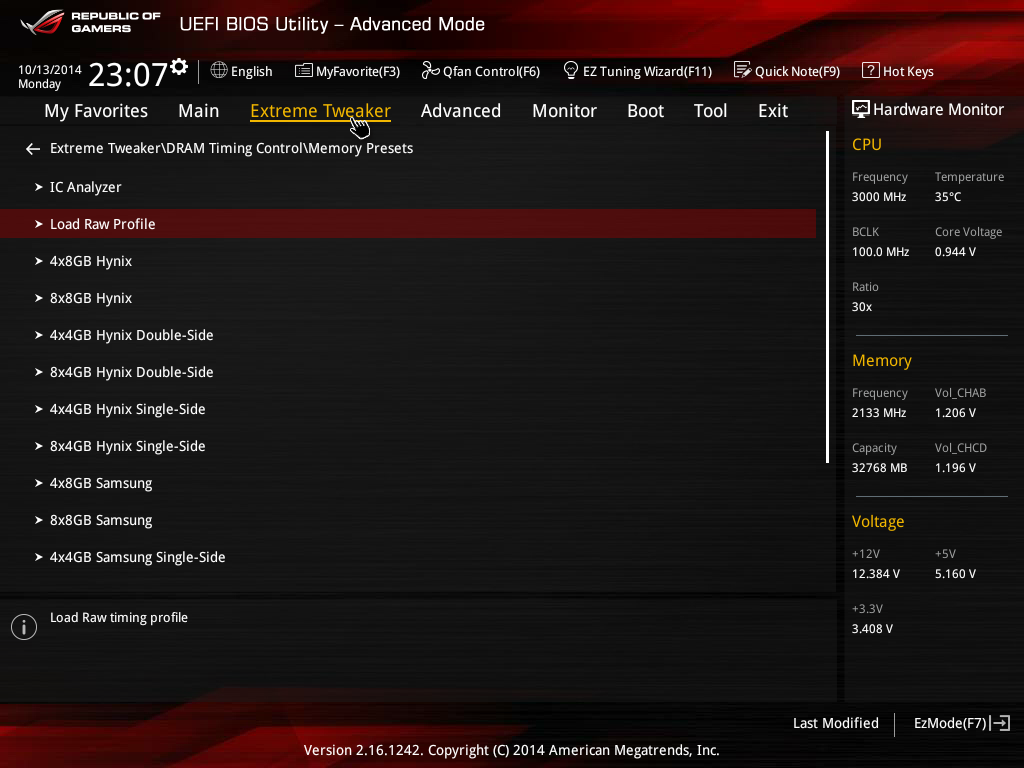1024x768 pixels.
Task: Click the vertical scrollbar of the preset list
Action: (827, 297)
